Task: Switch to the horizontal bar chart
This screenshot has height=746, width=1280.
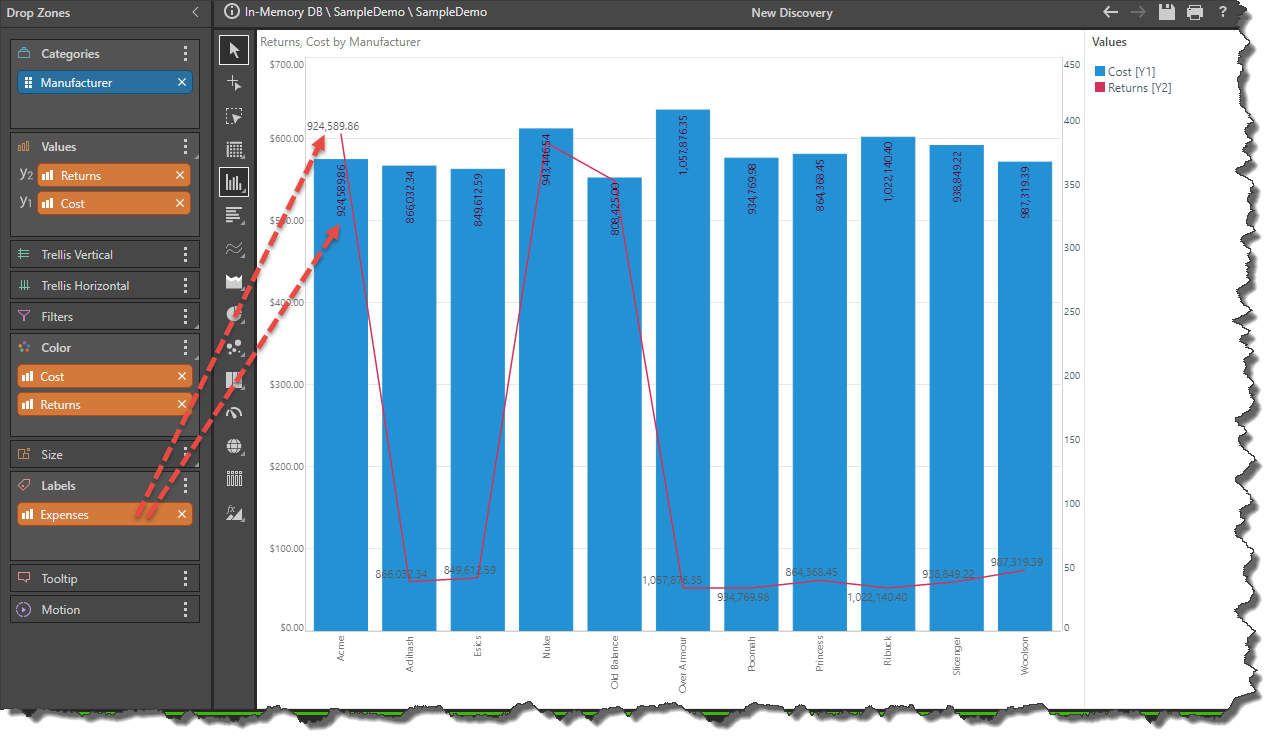Action: pyautogui.click(x=235, y=215)
